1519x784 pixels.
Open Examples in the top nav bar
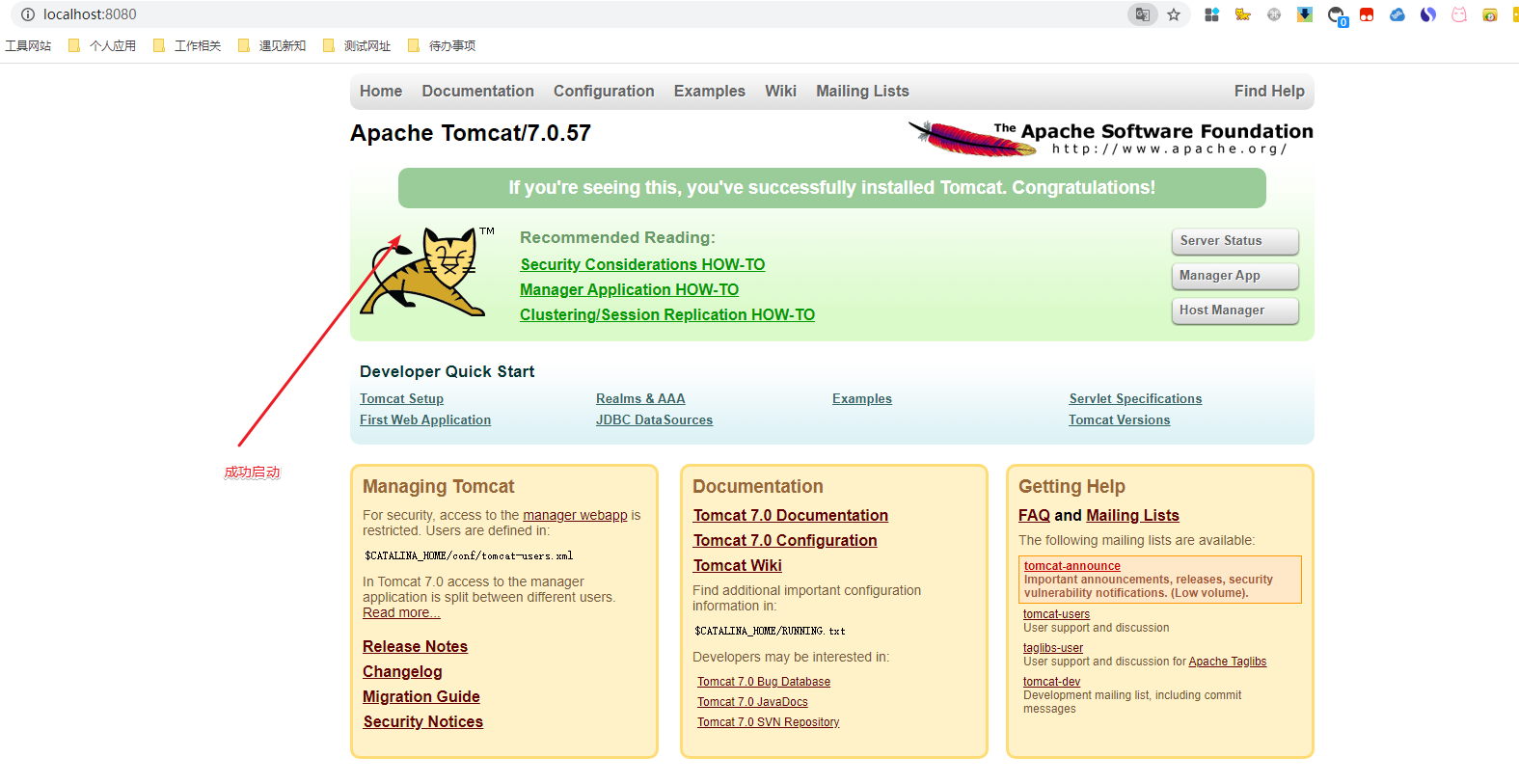tap(710, 92)
